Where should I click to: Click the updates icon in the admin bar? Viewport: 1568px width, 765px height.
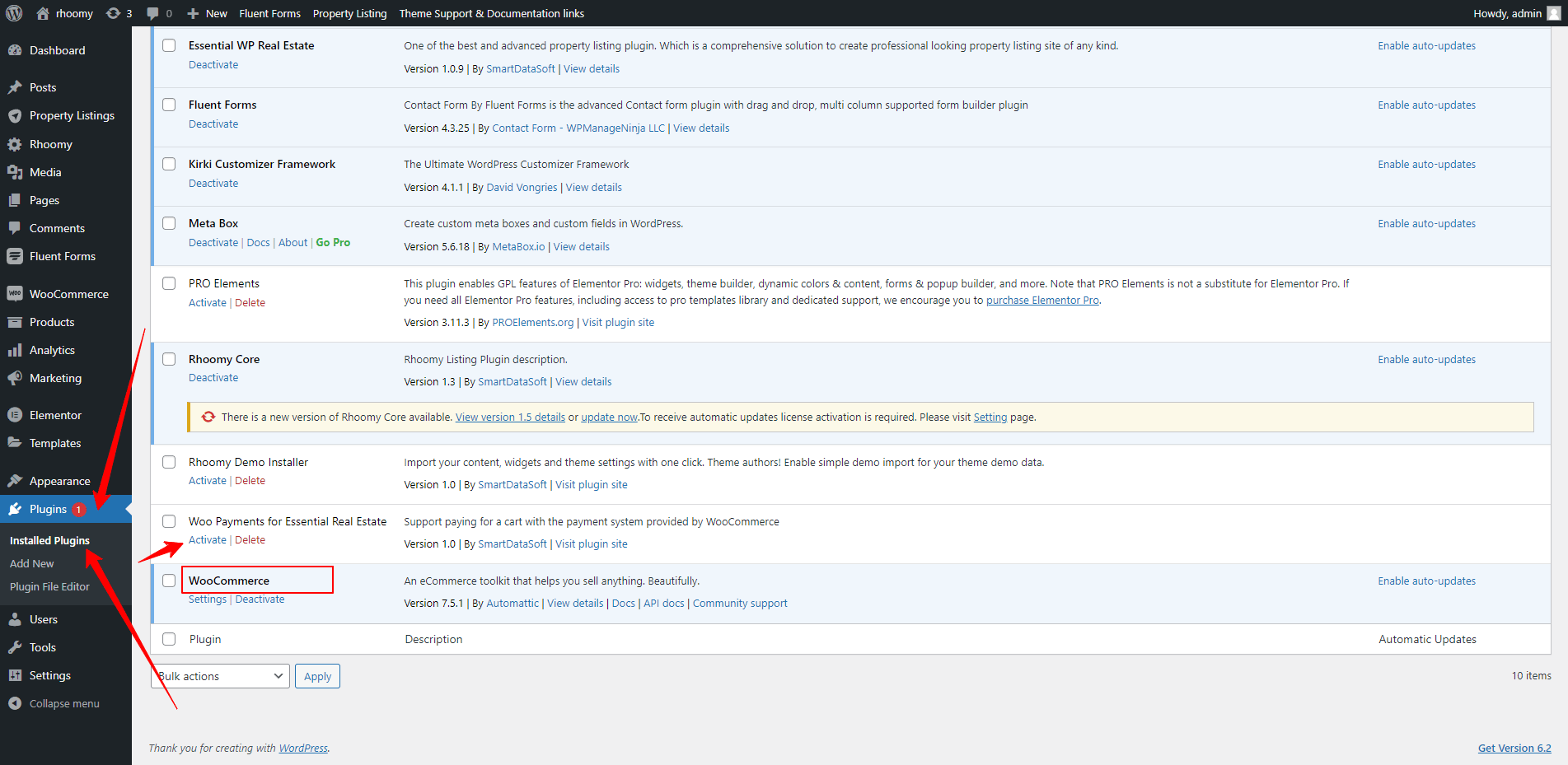(112, 12)
